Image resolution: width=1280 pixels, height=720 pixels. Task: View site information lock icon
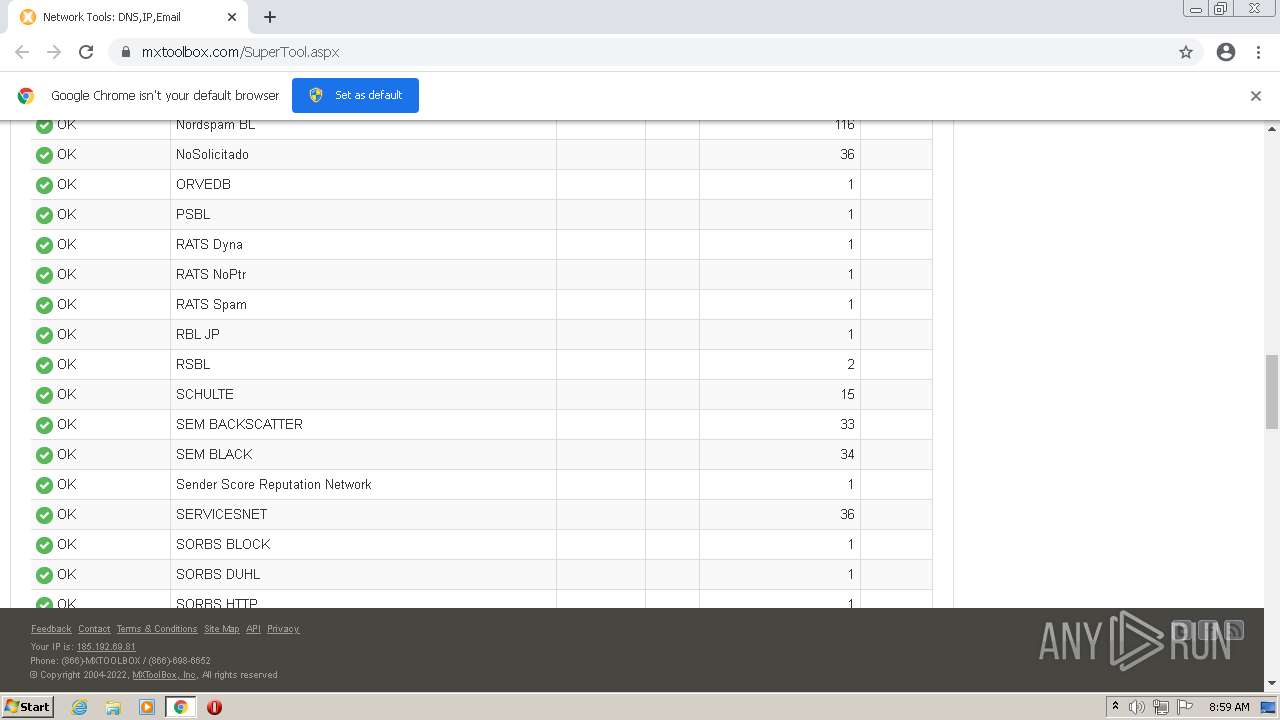tap(125, 52)
